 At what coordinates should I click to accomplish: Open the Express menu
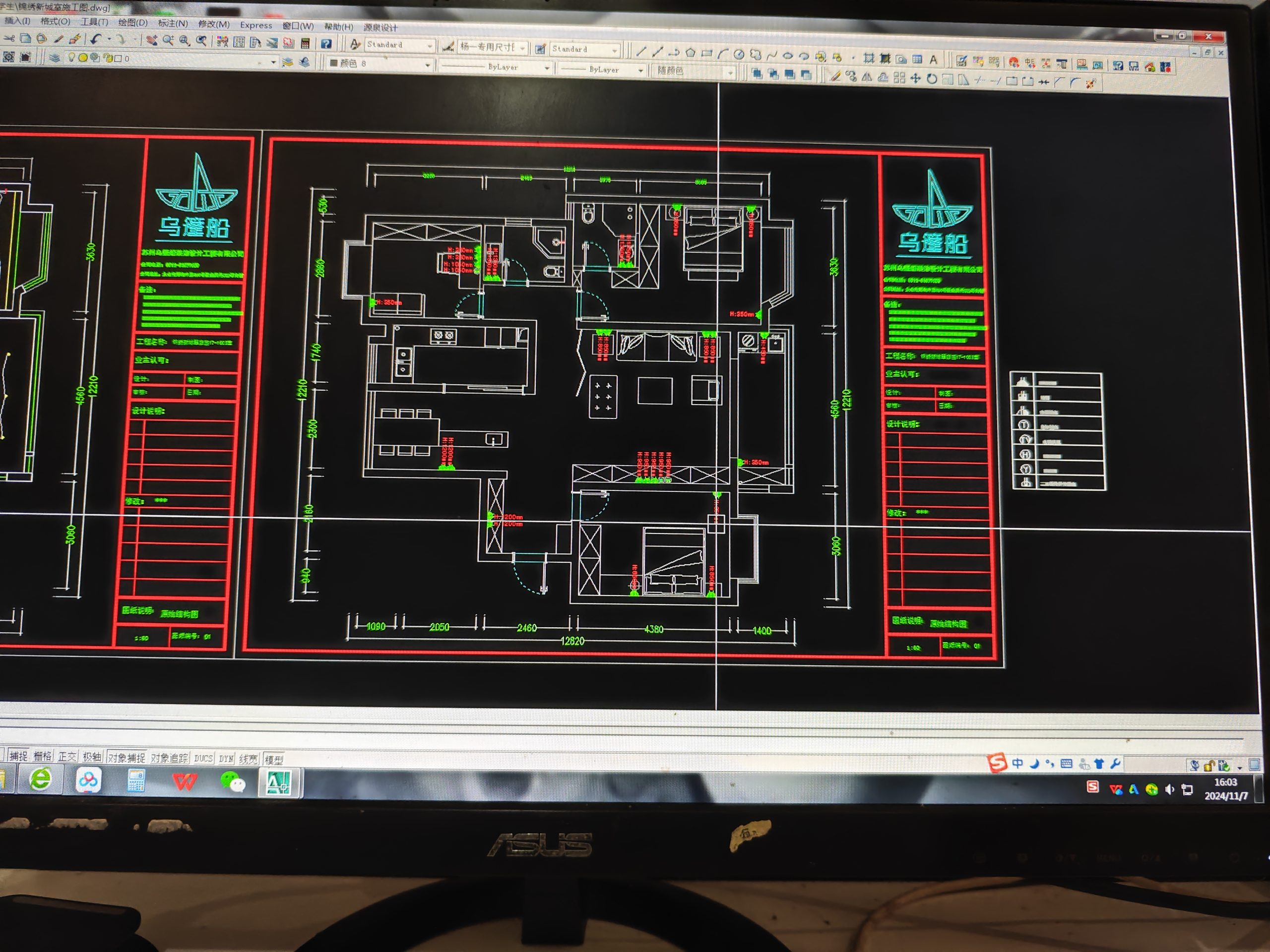point(256,25)
